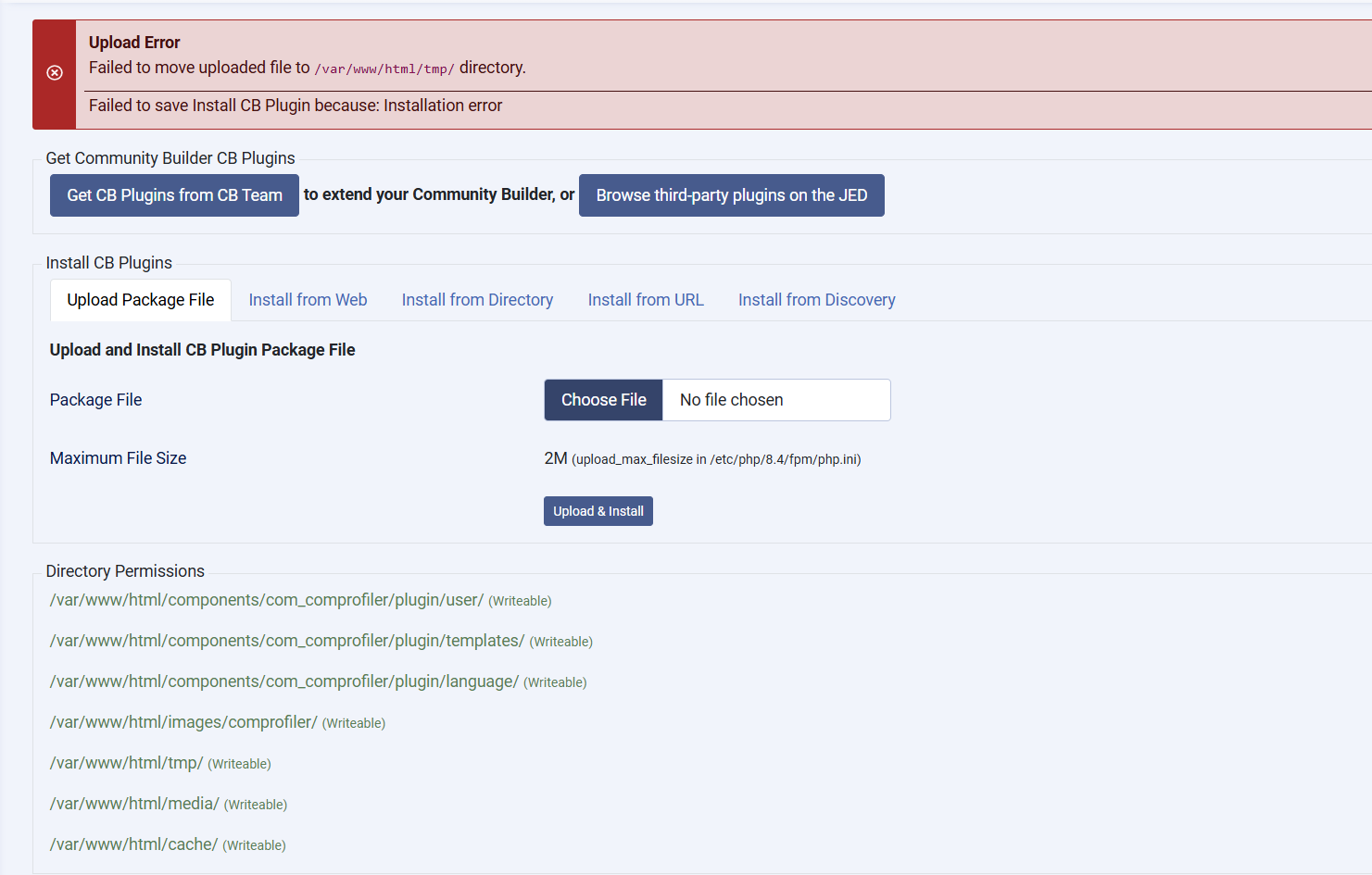1372x875 pixels.
Task: Open Browse third-party plugins on the JED
Action: click(x=731, y=195)
